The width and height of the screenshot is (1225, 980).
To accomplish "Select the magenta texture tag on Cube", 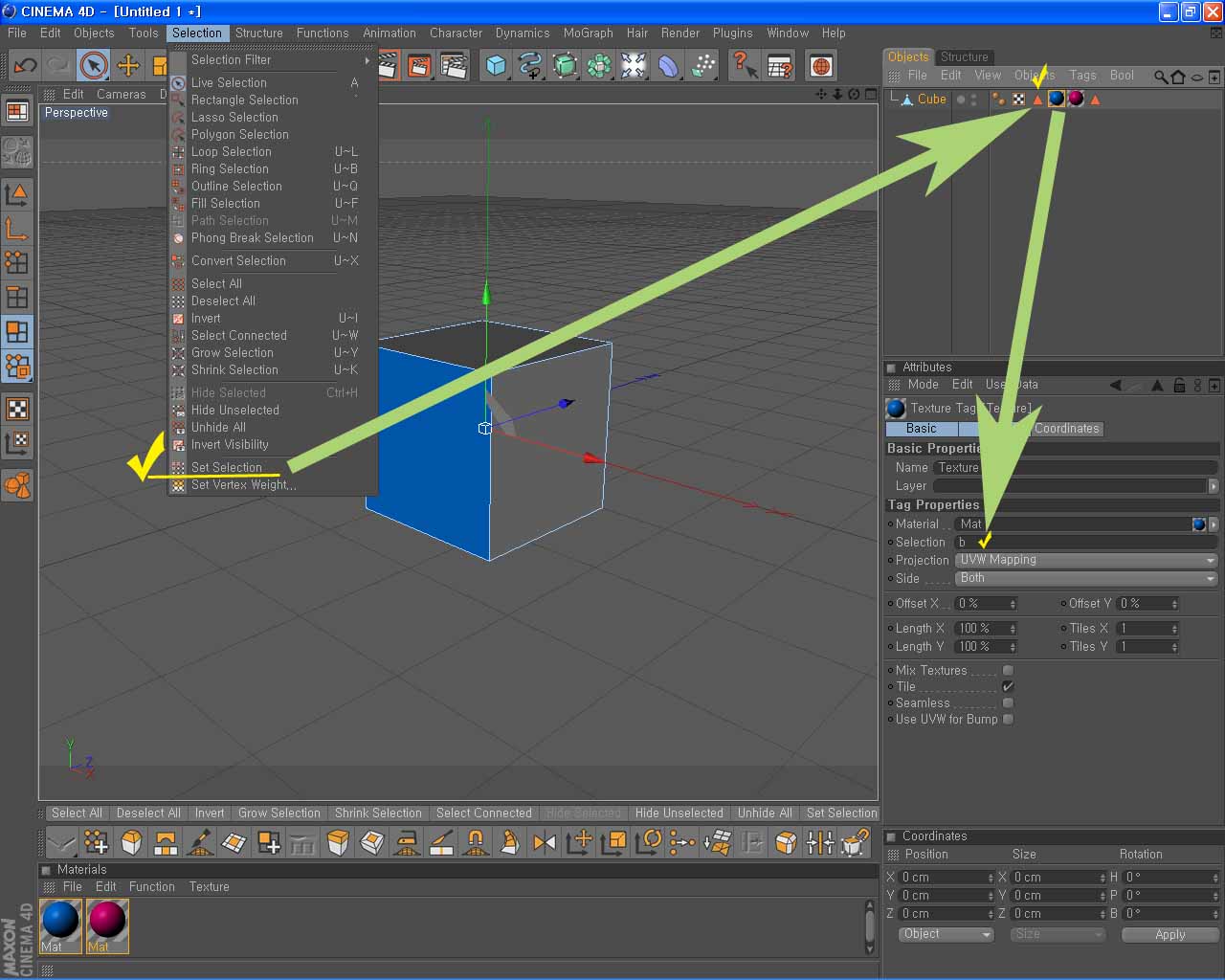I will click(1076, 99).
